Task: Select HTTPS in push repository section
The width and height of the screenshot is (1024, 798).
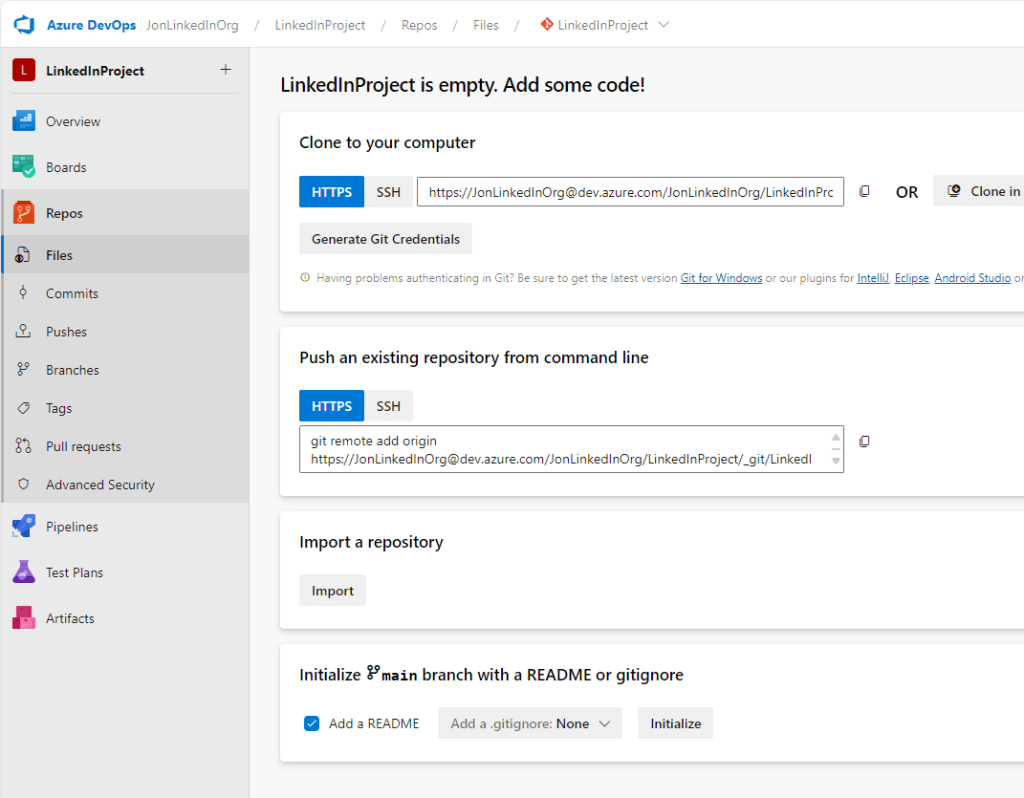Action: point(331,406)
